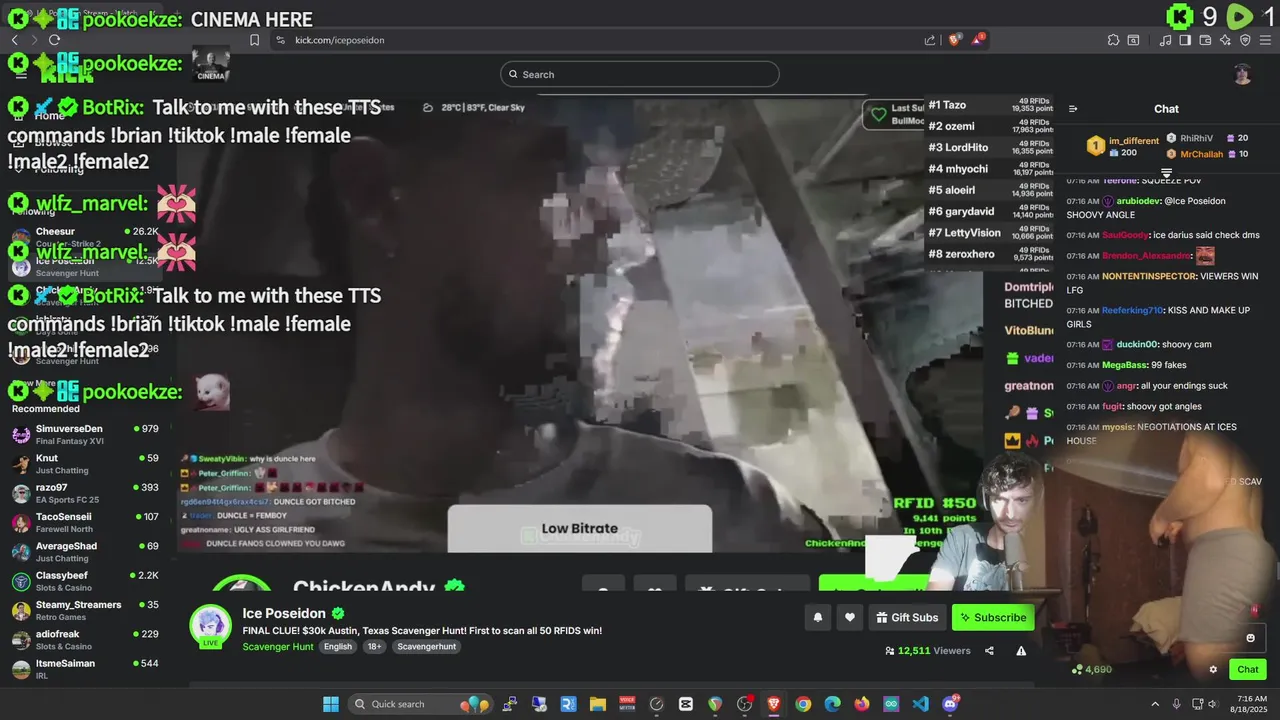Screen dimensions: 1280x720
Task: Click the Subscribe button
Action: (x=993, y=618)
